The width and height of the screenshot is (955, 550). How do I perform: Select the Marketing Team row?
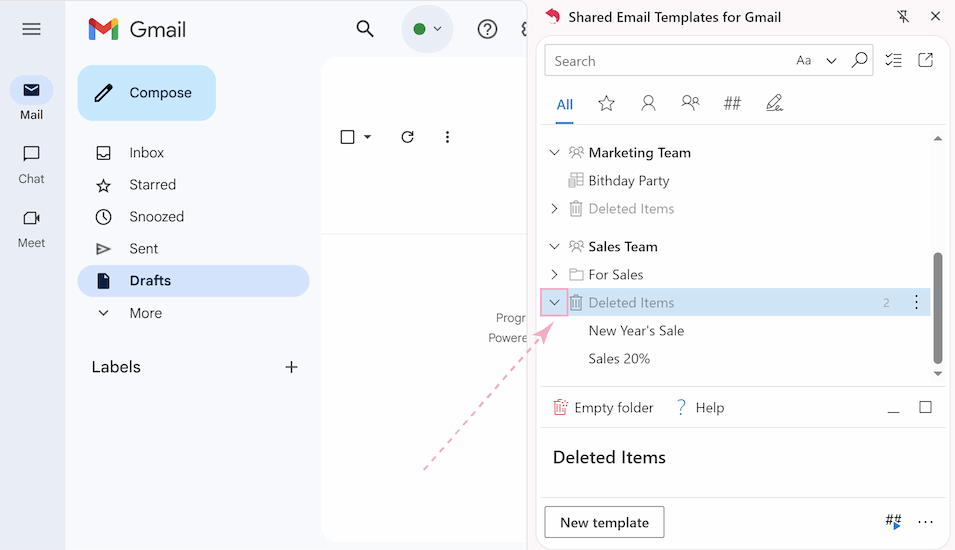[x=736, y=152]
